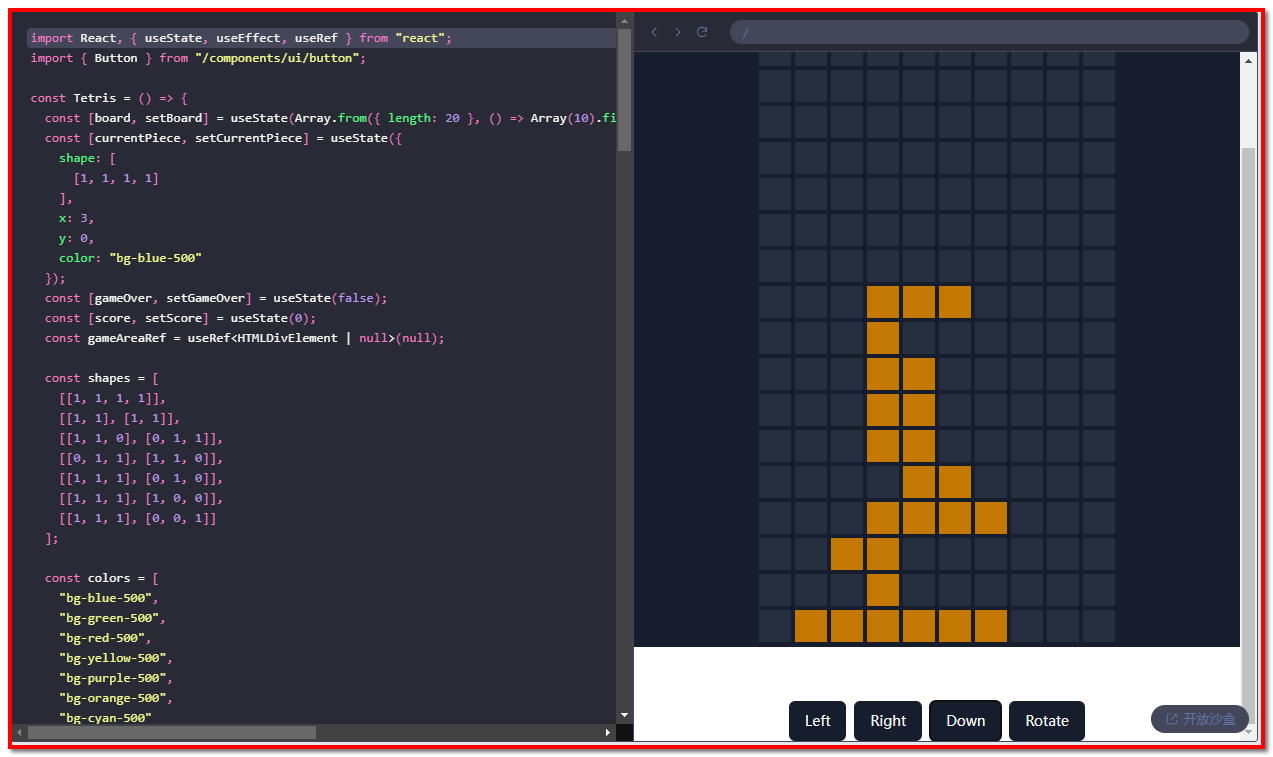This screenshot has width=1273, height=757.
Task: Place cursor on the import React line
Action: coord(240,38)
